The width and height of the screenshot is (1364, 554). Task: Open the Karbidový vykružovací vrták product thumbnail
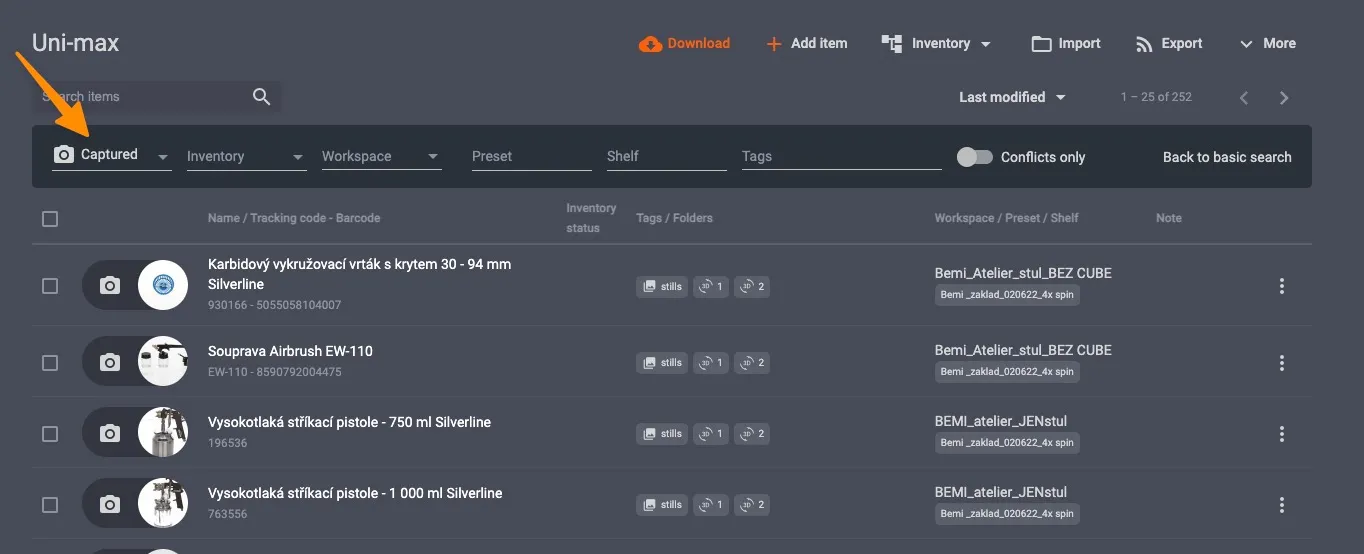pos(163,286)
